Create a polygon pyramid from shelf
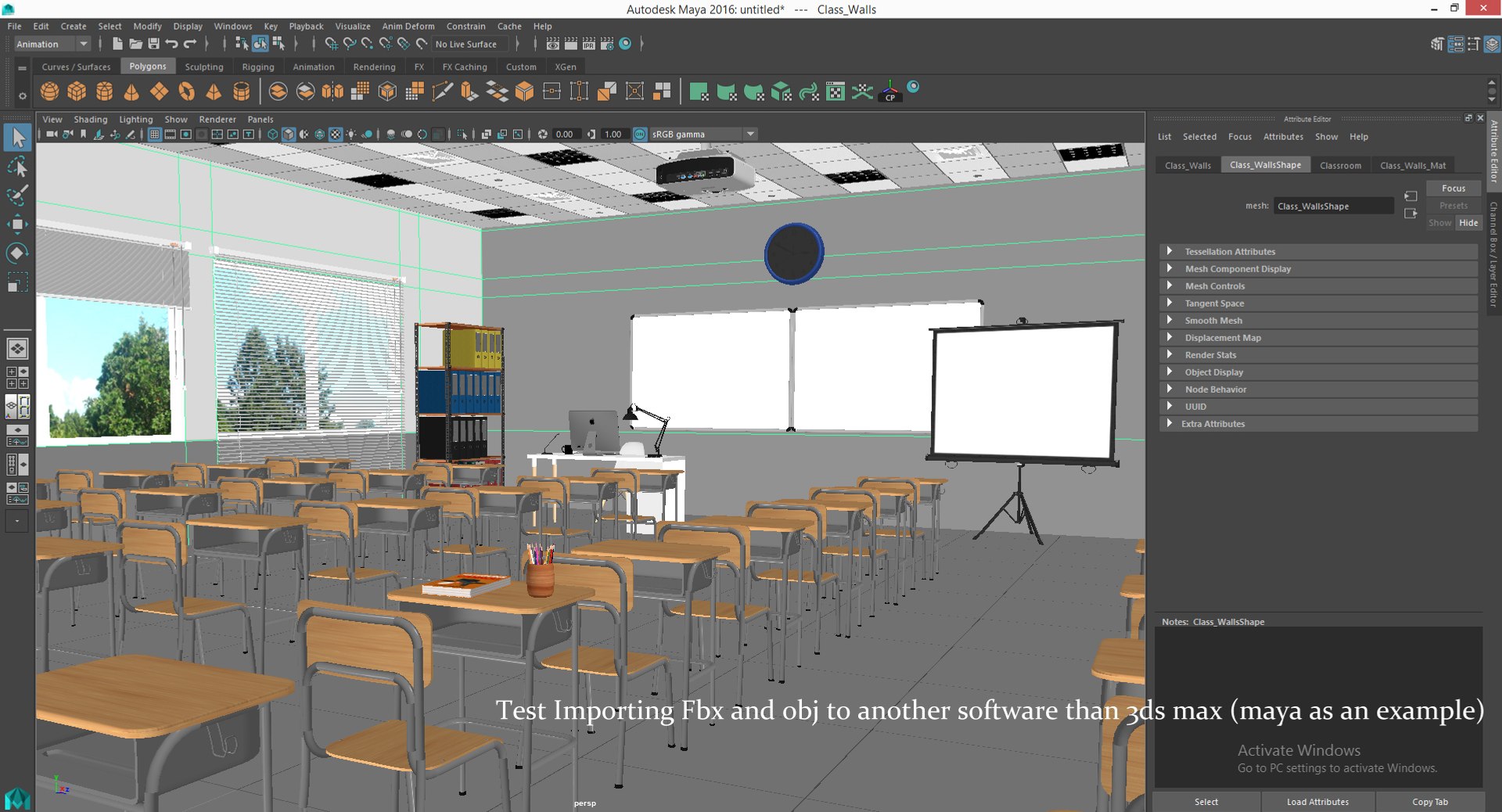 click(x=214, y=92)
